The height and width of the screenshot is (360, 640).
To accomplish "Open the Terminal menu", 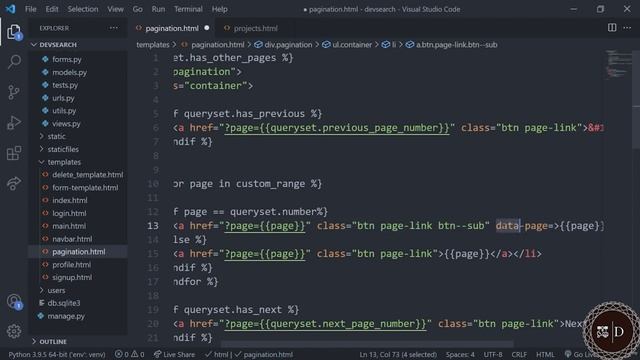I will click(188, 9).
